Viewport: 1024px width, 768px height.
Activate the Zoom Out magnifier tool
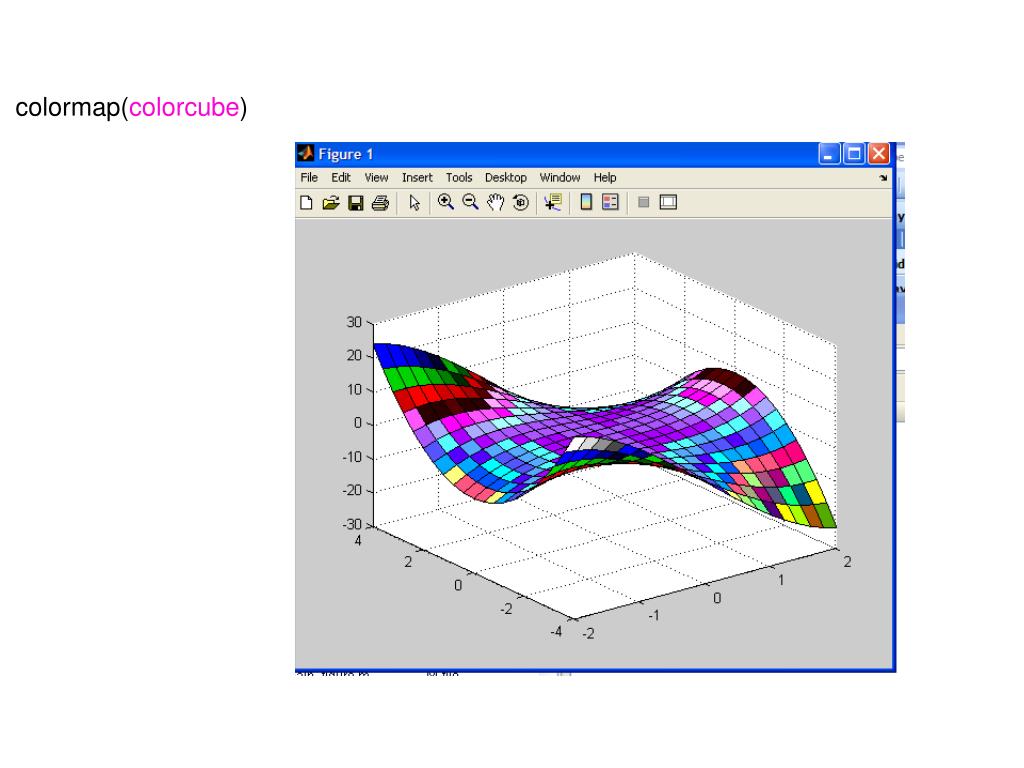pyautogui.click(x=470, y=202)
